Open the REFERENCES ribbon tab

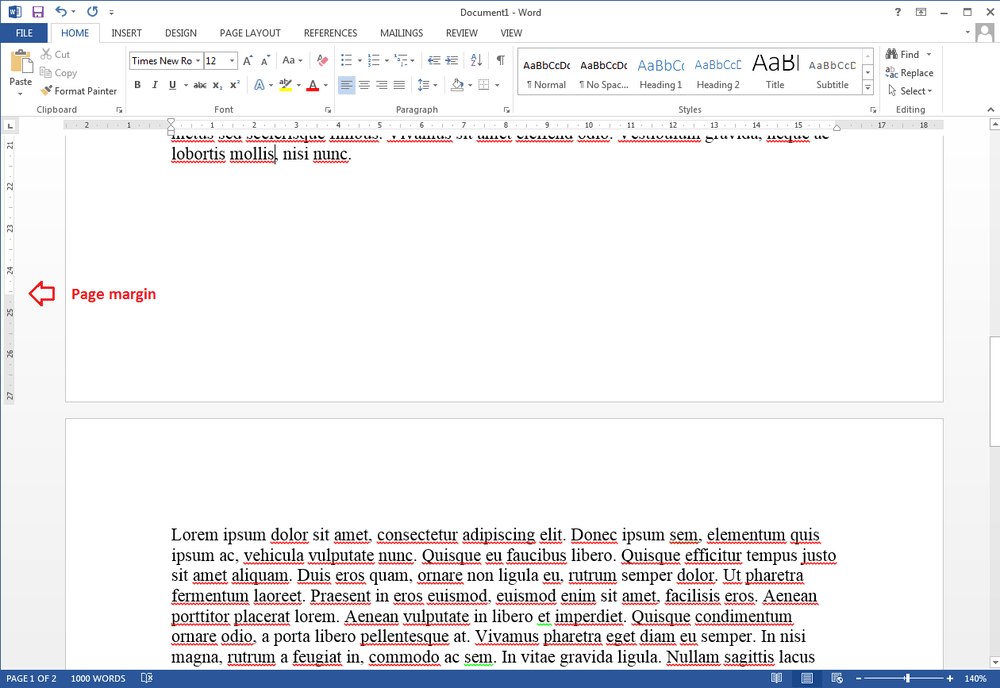coord(330,33)
